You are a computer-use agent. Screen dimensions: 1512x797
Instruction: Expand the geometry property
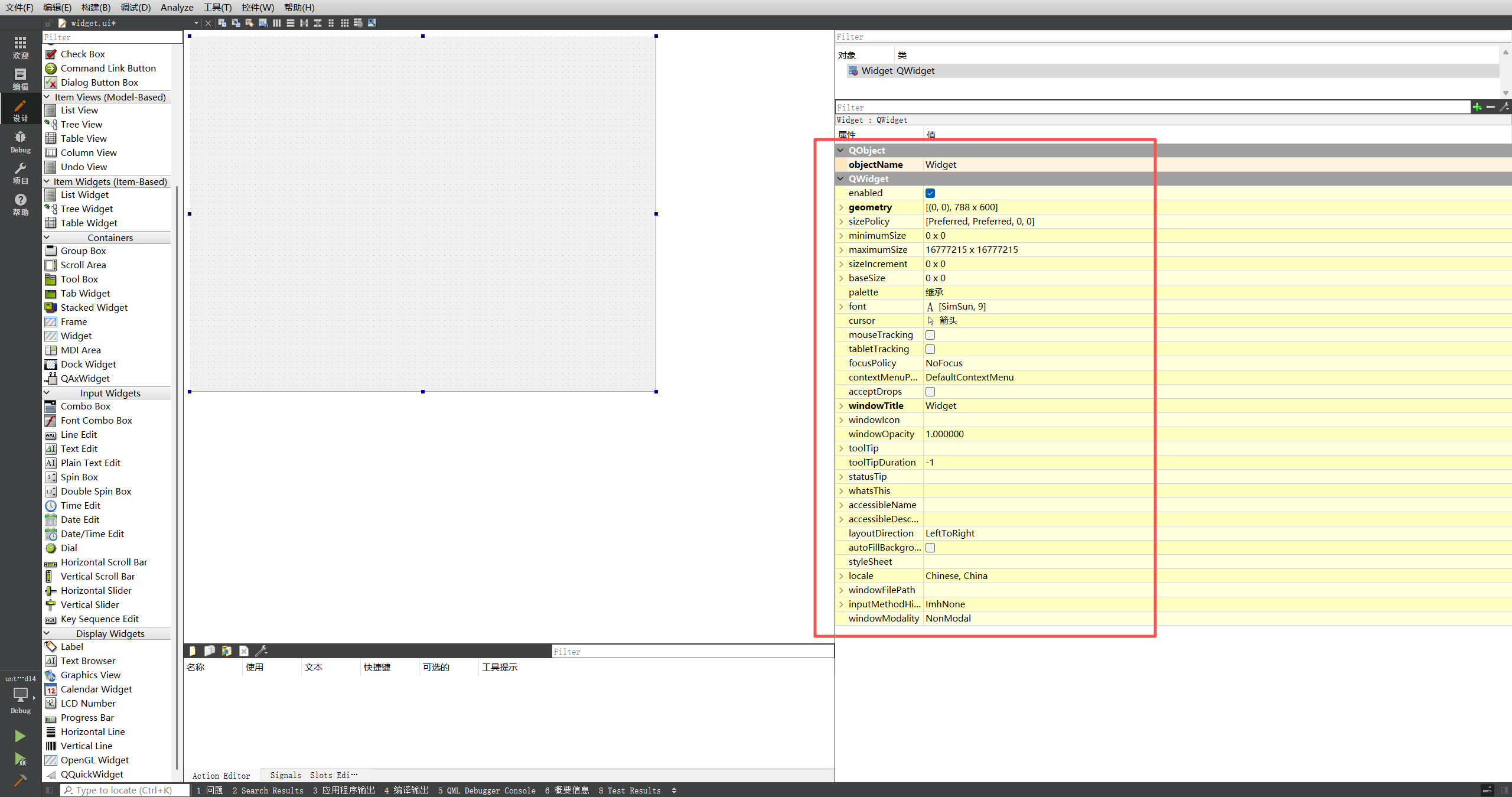[841, 207]
